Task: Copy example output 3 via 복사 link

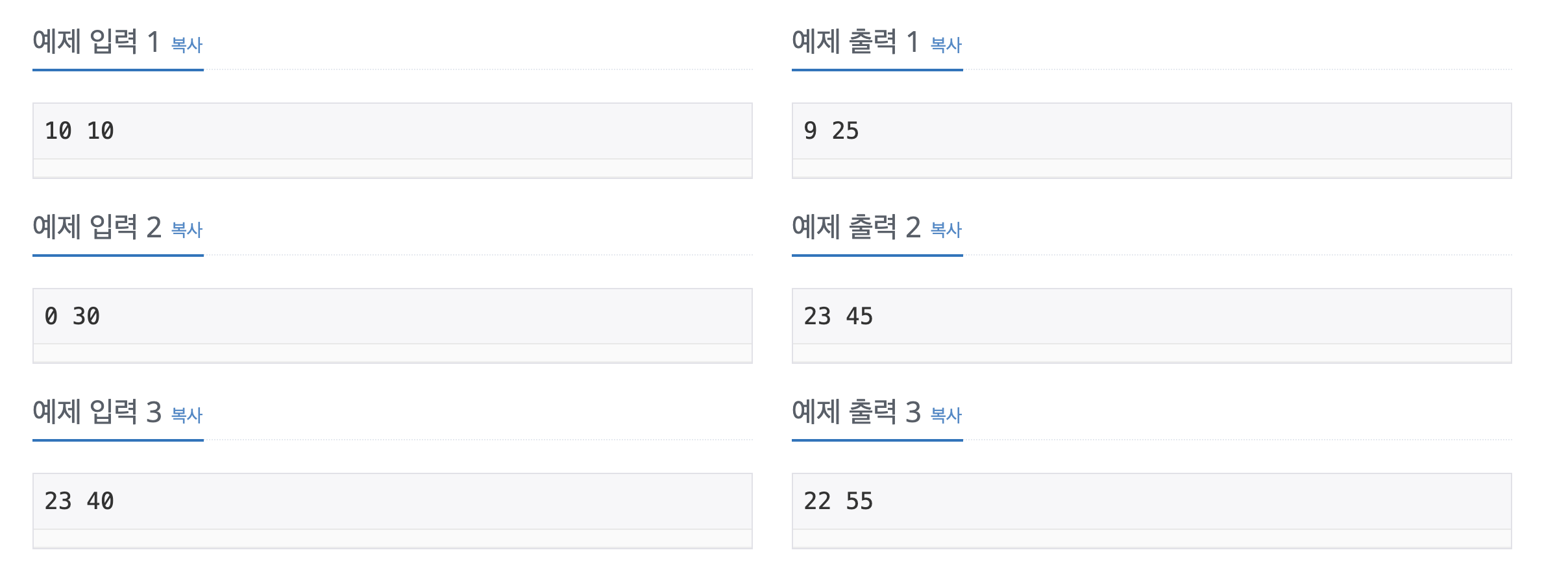Action: point(946,415)
